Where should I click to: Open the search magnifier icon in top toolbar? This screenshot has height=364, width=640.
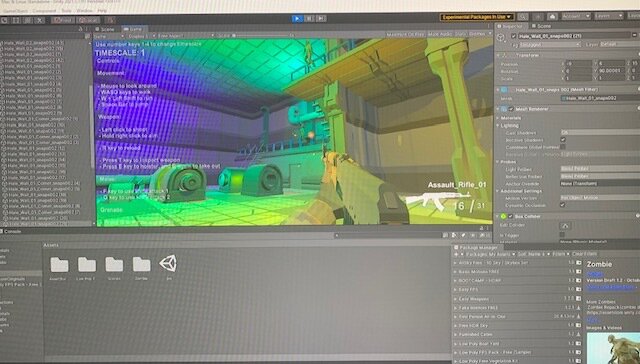point(522,17)
